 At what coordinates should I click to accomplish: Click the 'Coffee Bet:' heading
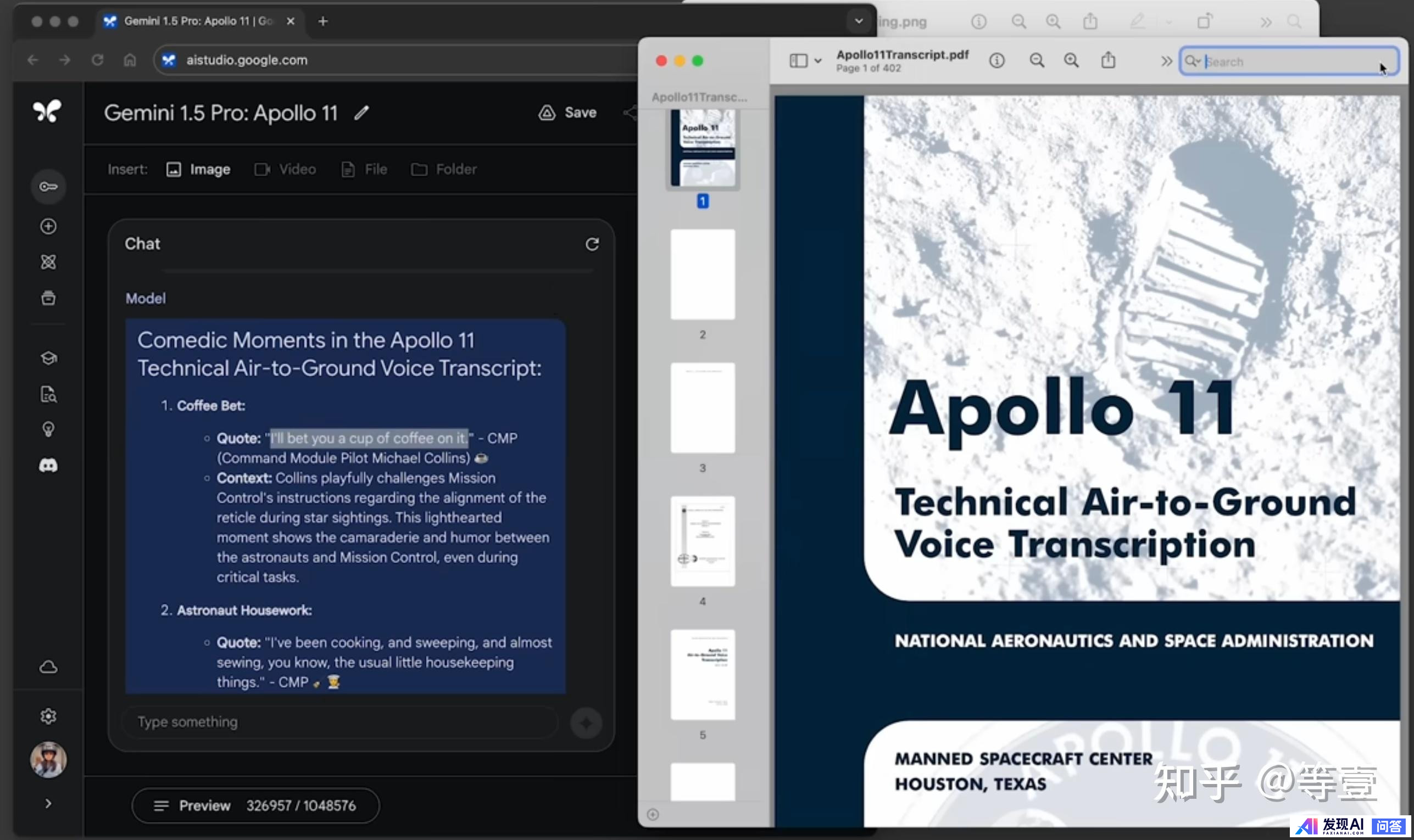(x=210, y=406)
